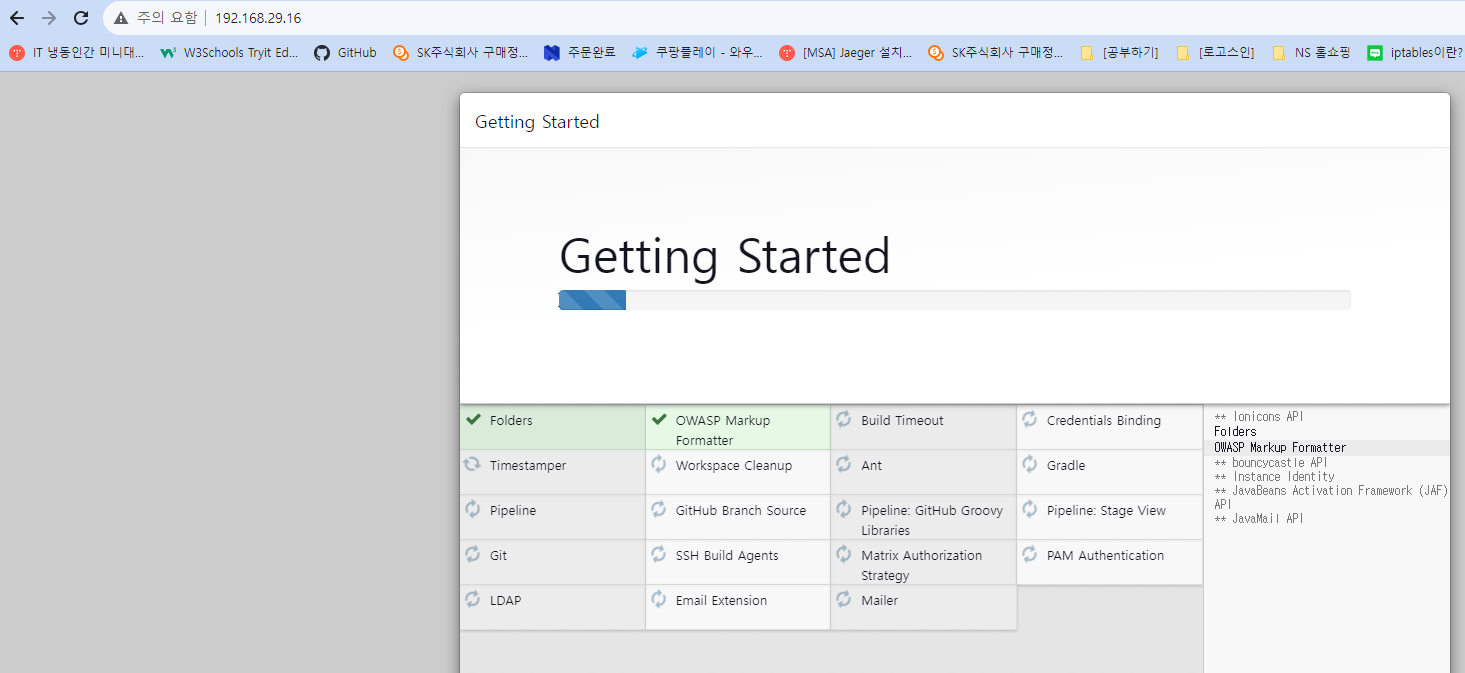
Task: Select the Credentials Binding plugin label
Action: [x=1104, y=421]
